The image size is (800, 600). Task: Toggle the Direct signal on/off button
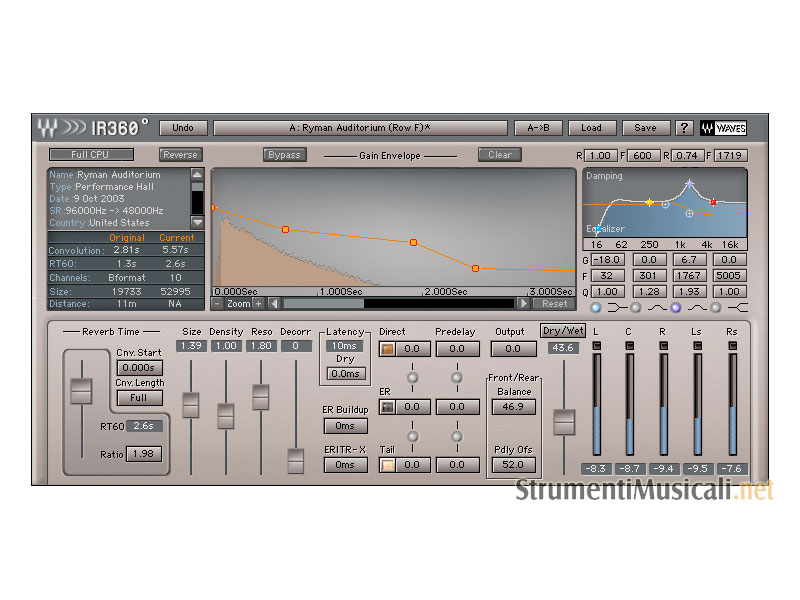(387, 349)
